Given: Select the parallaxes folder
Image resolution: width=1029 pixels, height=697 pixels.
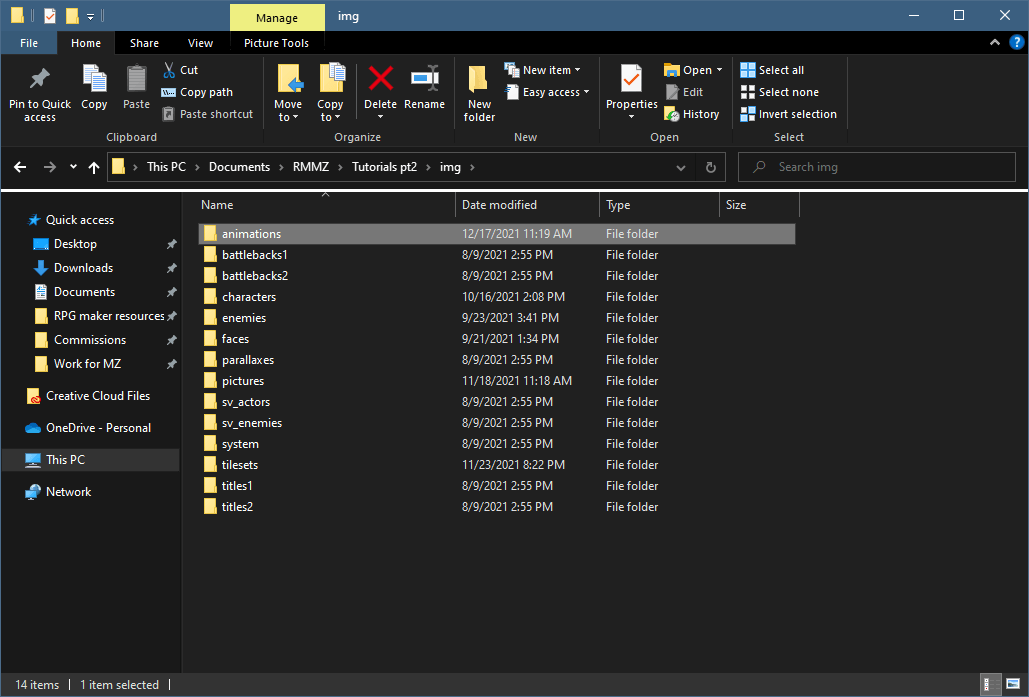Looking at the screenshot, I should [x=496, y=360].
